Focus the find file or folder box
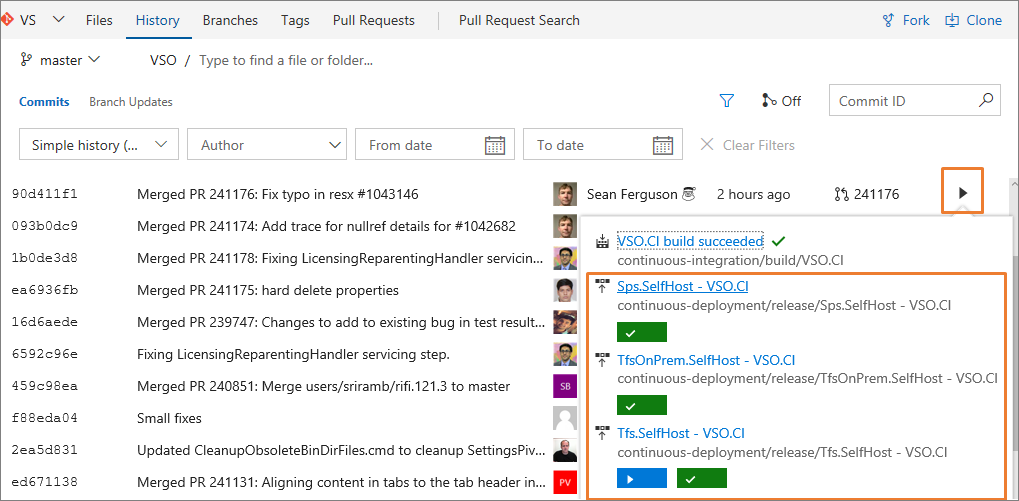This screenshot has width=1019, height=501. (286, 60)
